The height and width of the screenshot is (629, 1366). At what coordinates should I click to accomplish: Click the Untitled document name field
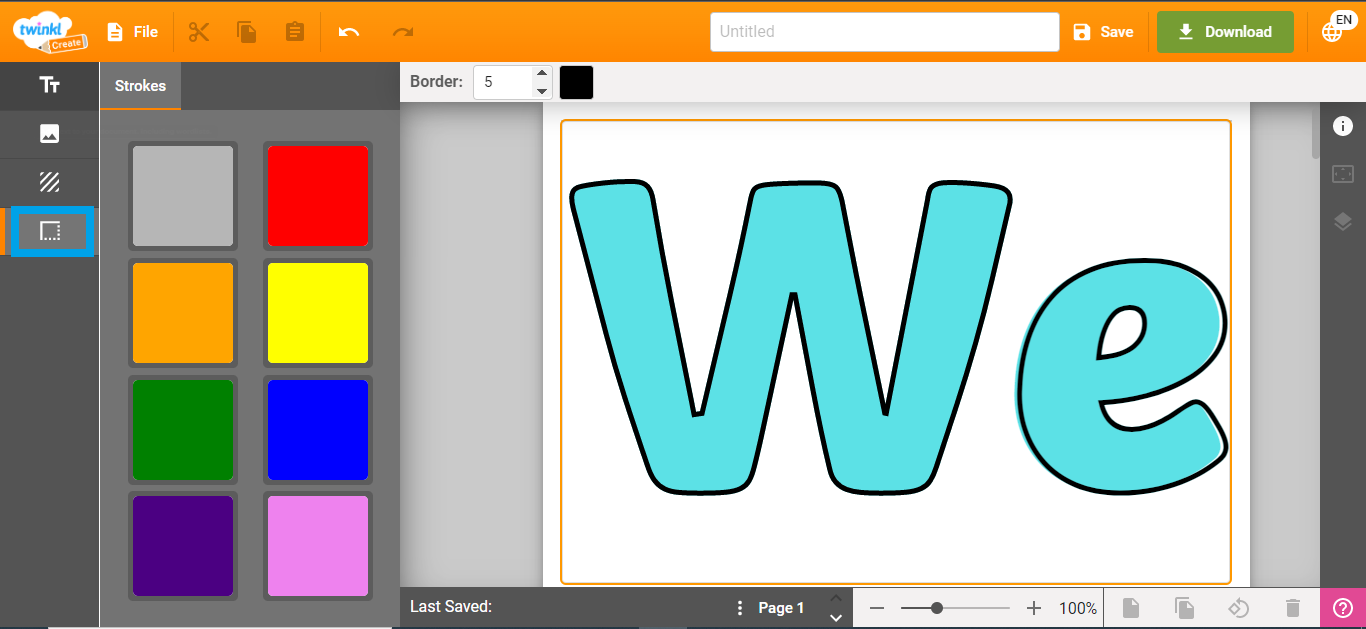point(884,31)
